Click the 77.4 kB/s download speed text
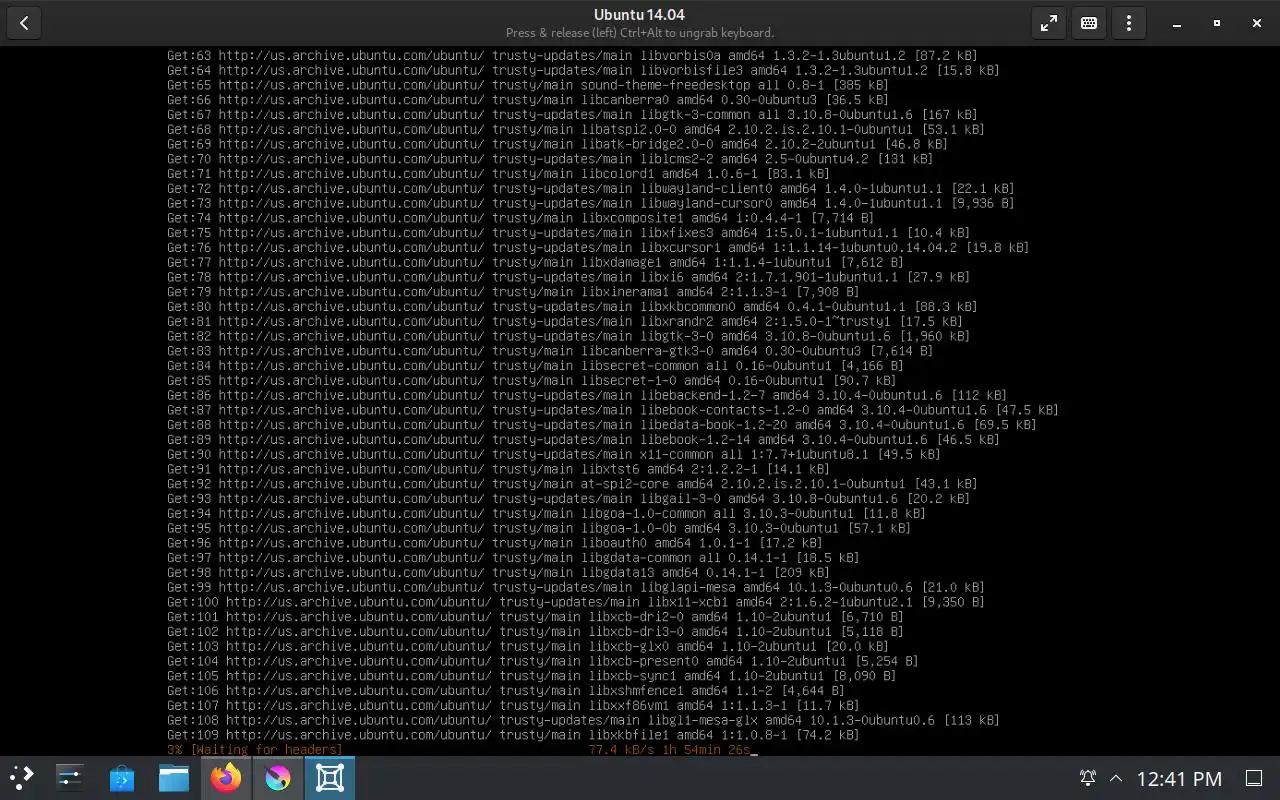Image resolution: width=1280 pixels, height=800 pixels. pyautogui.click(x=623, y=749)
